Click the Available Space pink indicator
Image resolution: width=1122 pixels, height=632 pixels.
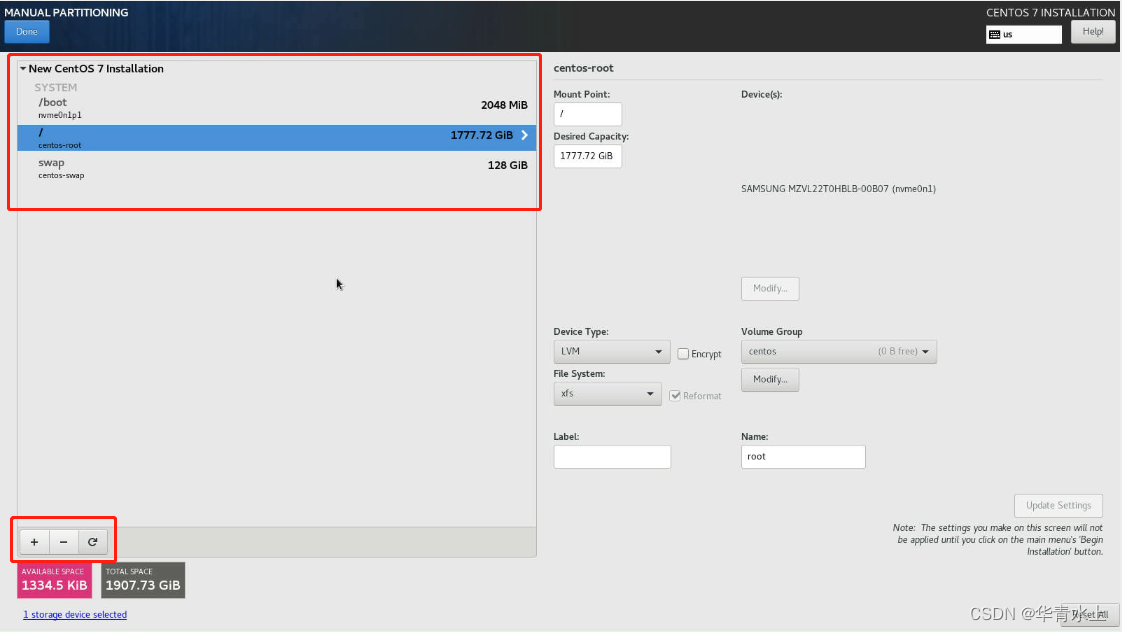(54, 580)
